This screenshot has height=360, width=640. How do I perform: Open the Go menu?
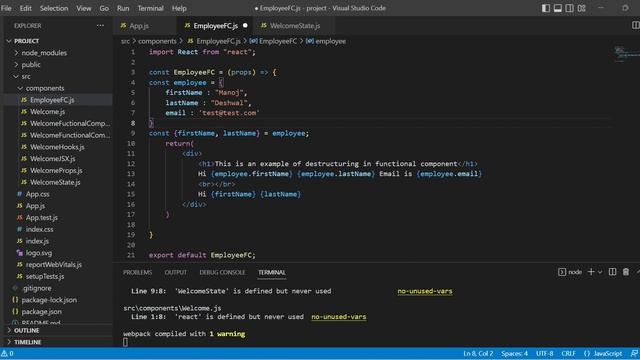pos(104,8)
